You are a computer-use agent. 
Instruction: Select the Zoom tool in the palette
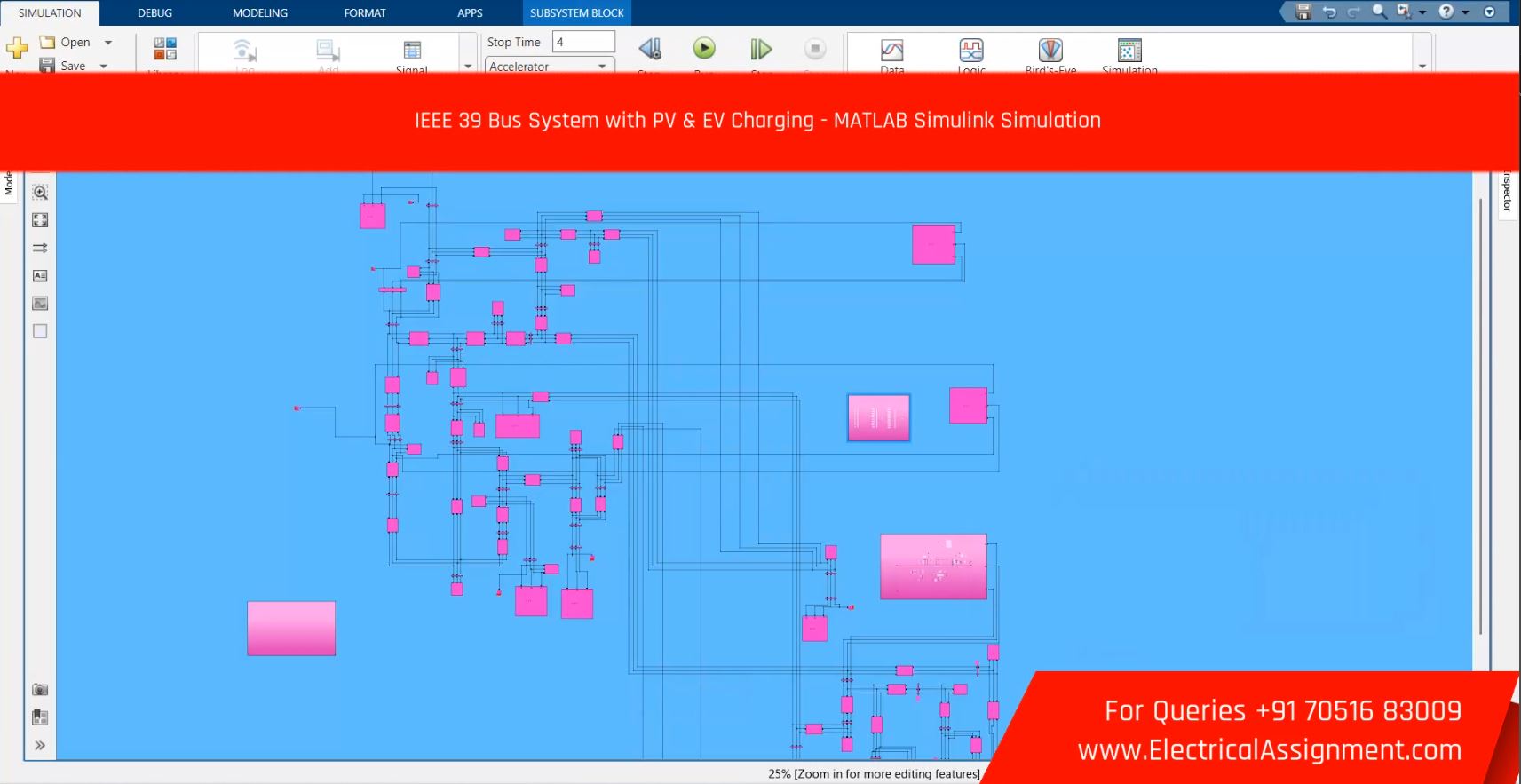point(40,192)
